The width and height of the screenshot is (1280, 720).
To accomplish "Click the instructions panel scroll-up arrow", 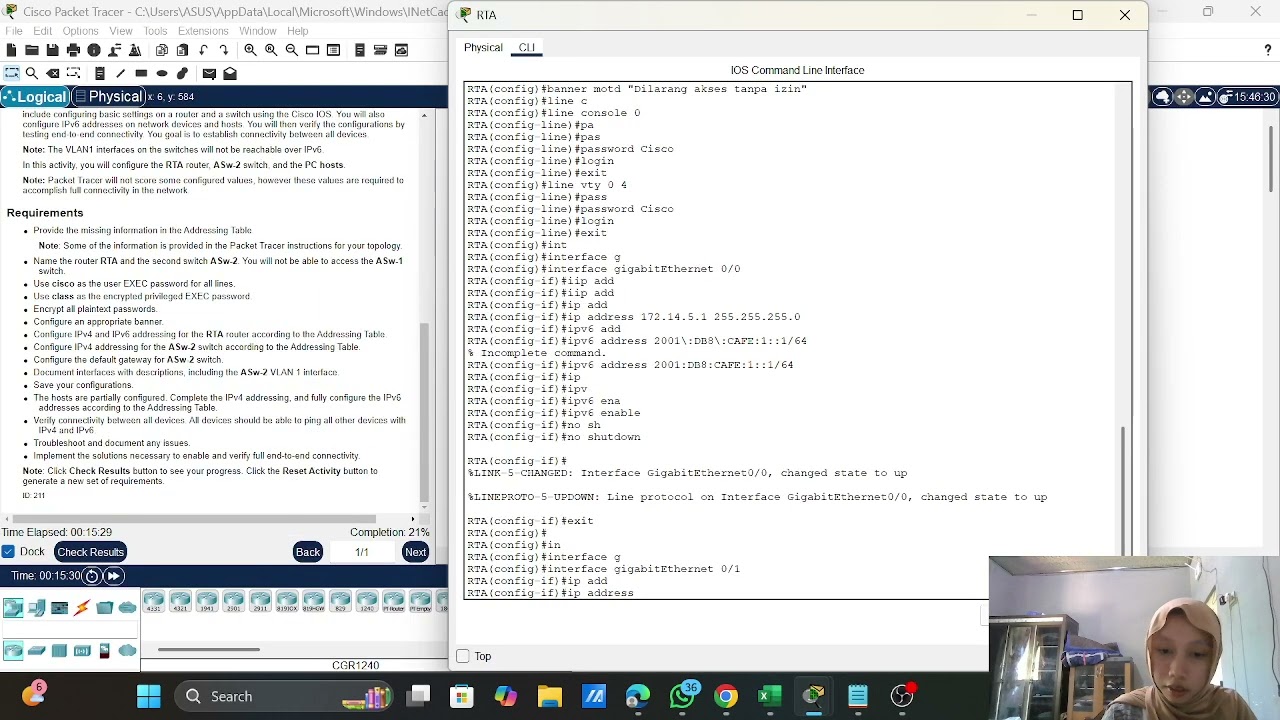I will (x=425, y=117).
